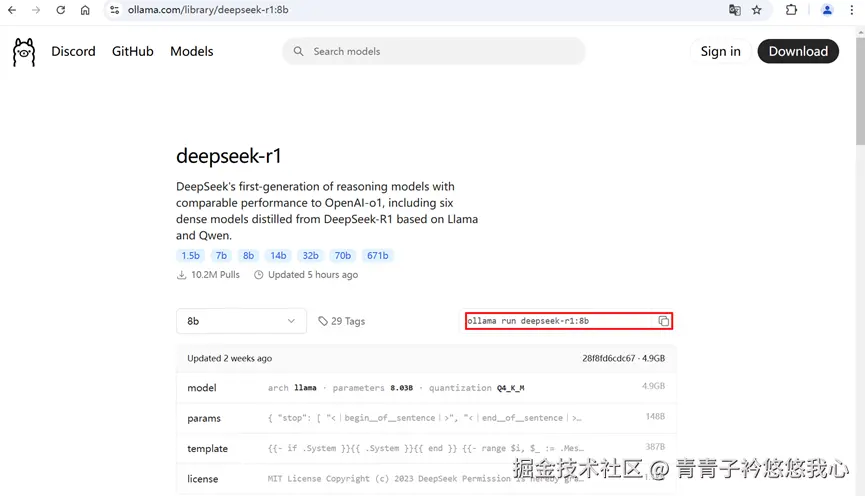Viewport: 865px width, 496px height.
Task: Open the Discord link
Action: tap(73, 51)
